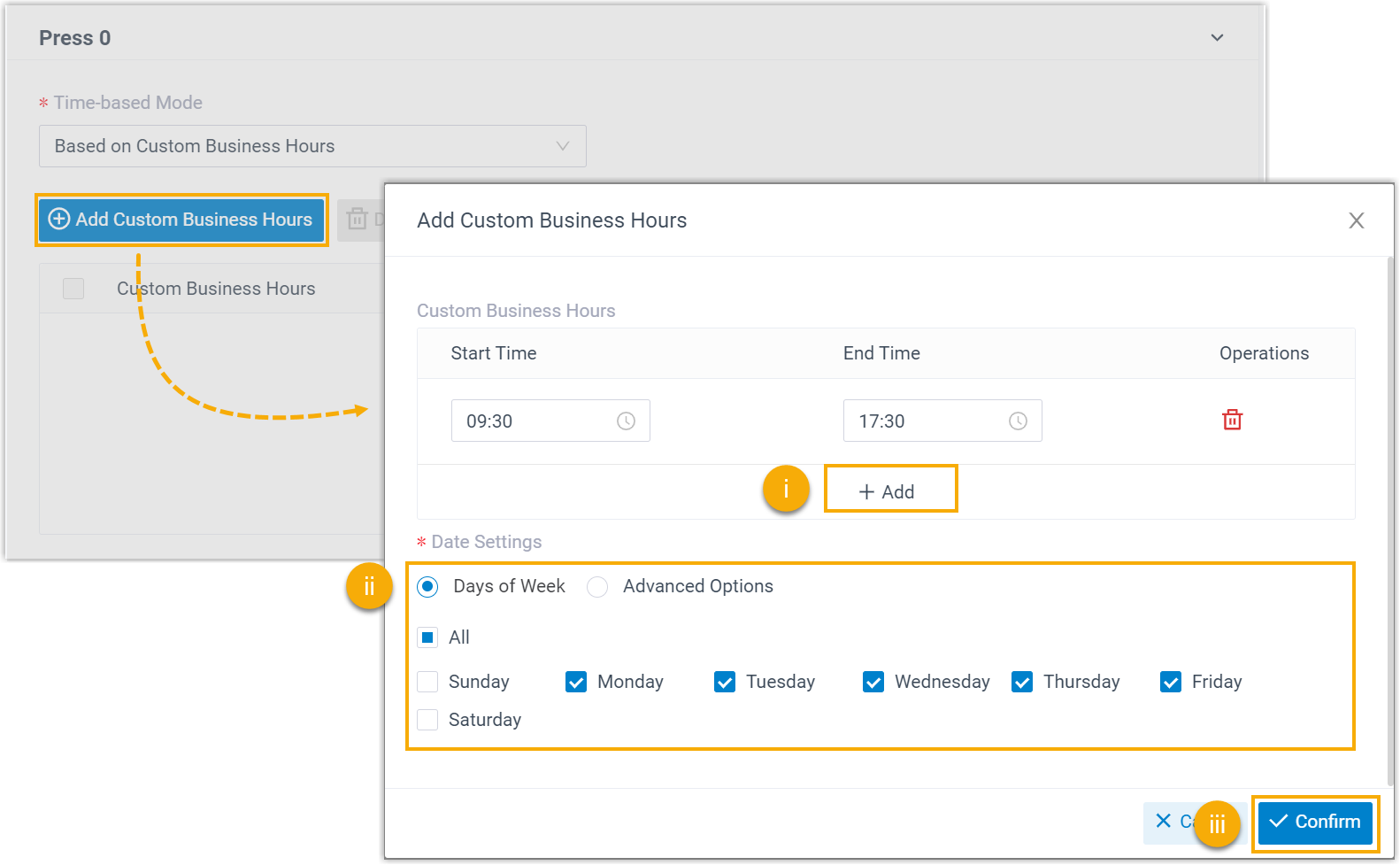1400x865 pixels.
Task: Click the clock icon in End Time
Action: 1018,421
